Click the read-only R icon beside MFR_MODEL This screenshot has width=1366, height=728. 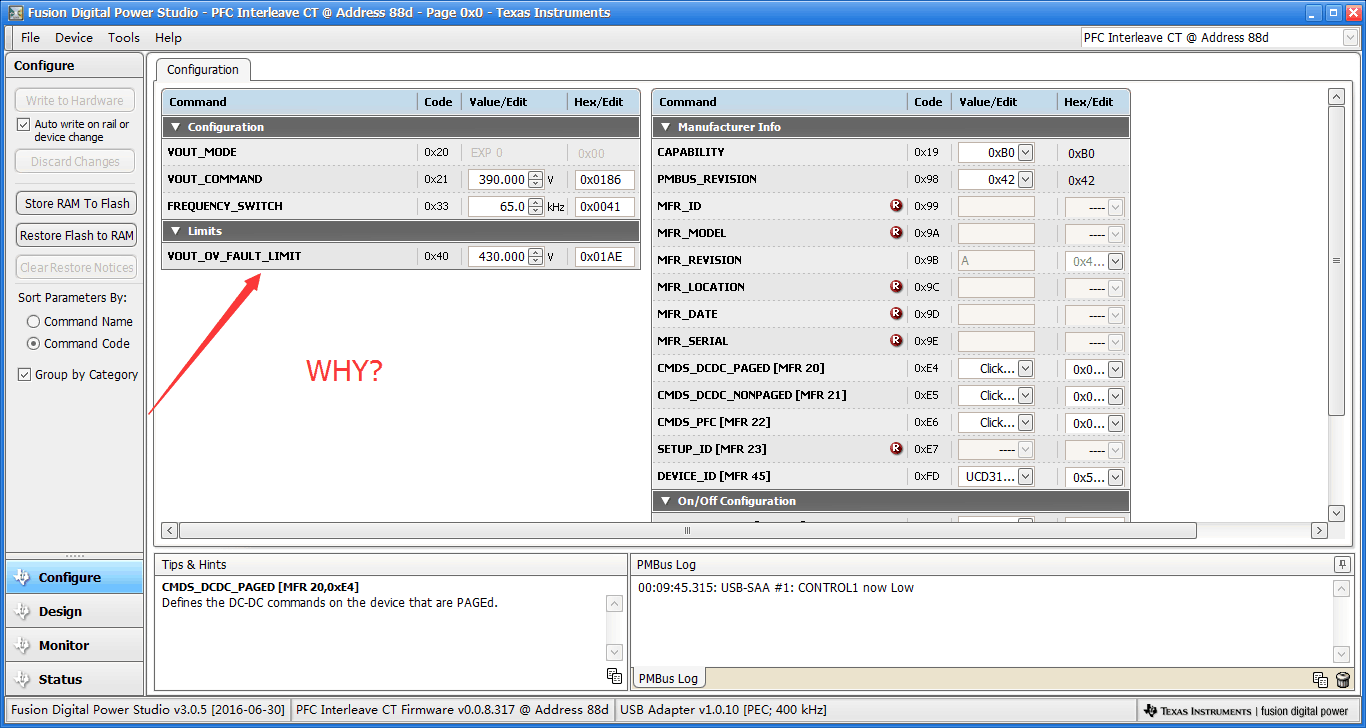896,233
